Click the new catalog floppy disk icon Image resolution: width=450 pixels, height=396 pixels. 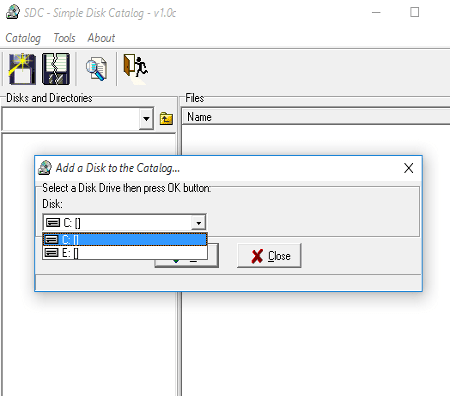tap(22, 69)
